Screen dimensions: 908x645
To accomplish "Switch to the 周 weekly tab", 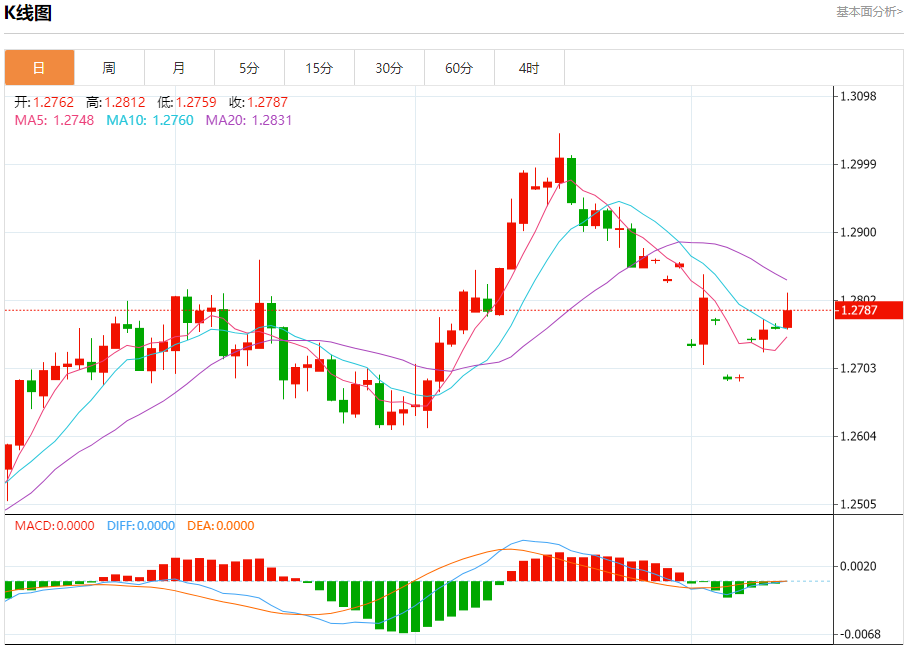I will [109, 68].
